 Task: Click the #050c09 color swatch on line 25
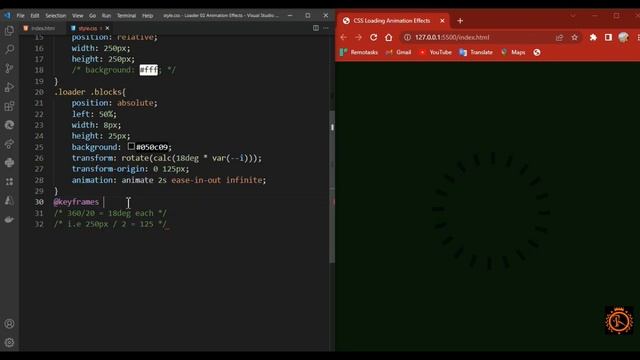click(x=131, y=146)
